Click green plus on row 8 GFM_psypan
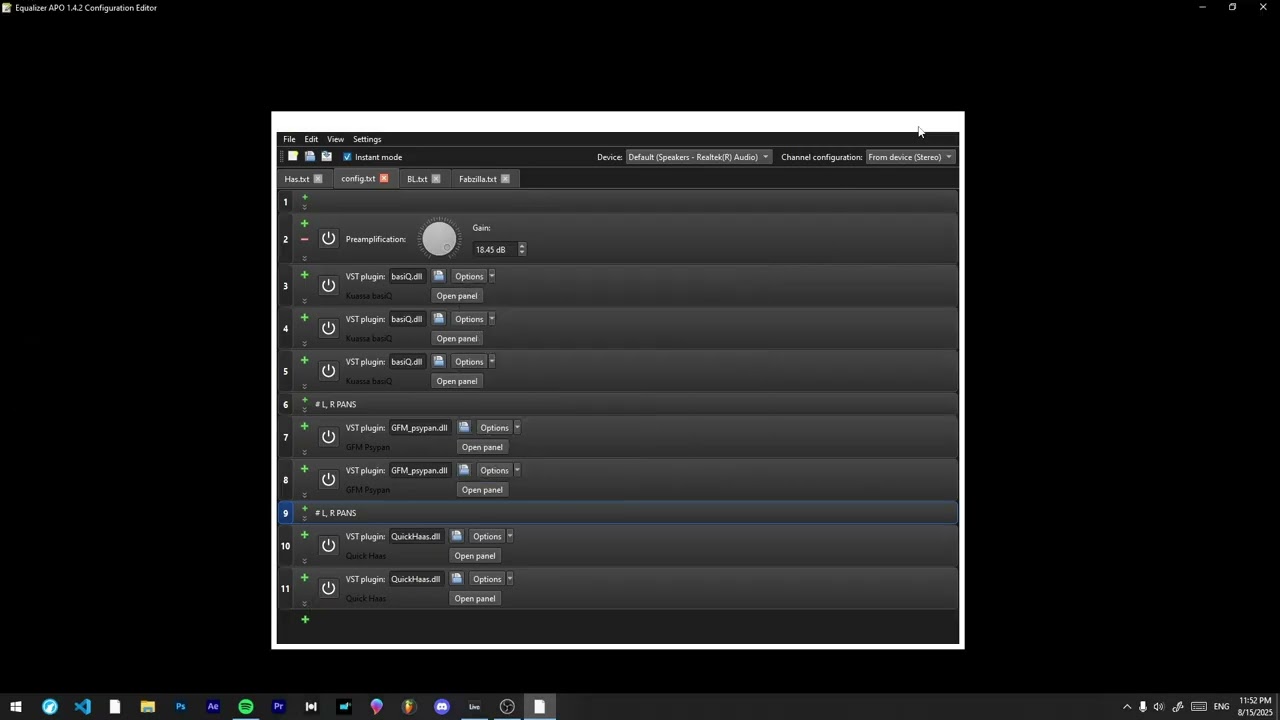 click(x=305, y=469)
